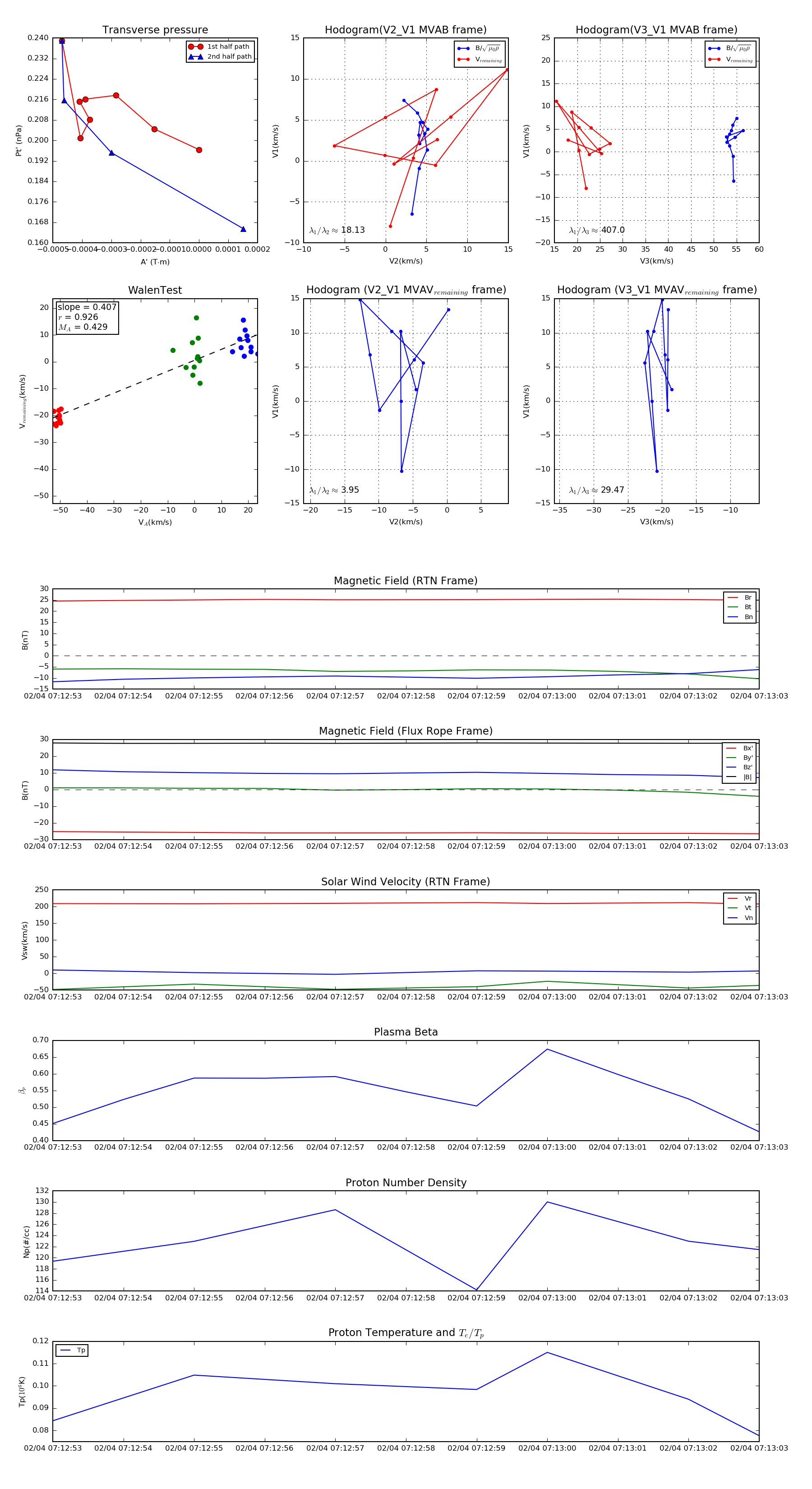Click the Bz' legend entry
Image resolution: width=812 pixels, height=1489 pixels.
(739, 768)
